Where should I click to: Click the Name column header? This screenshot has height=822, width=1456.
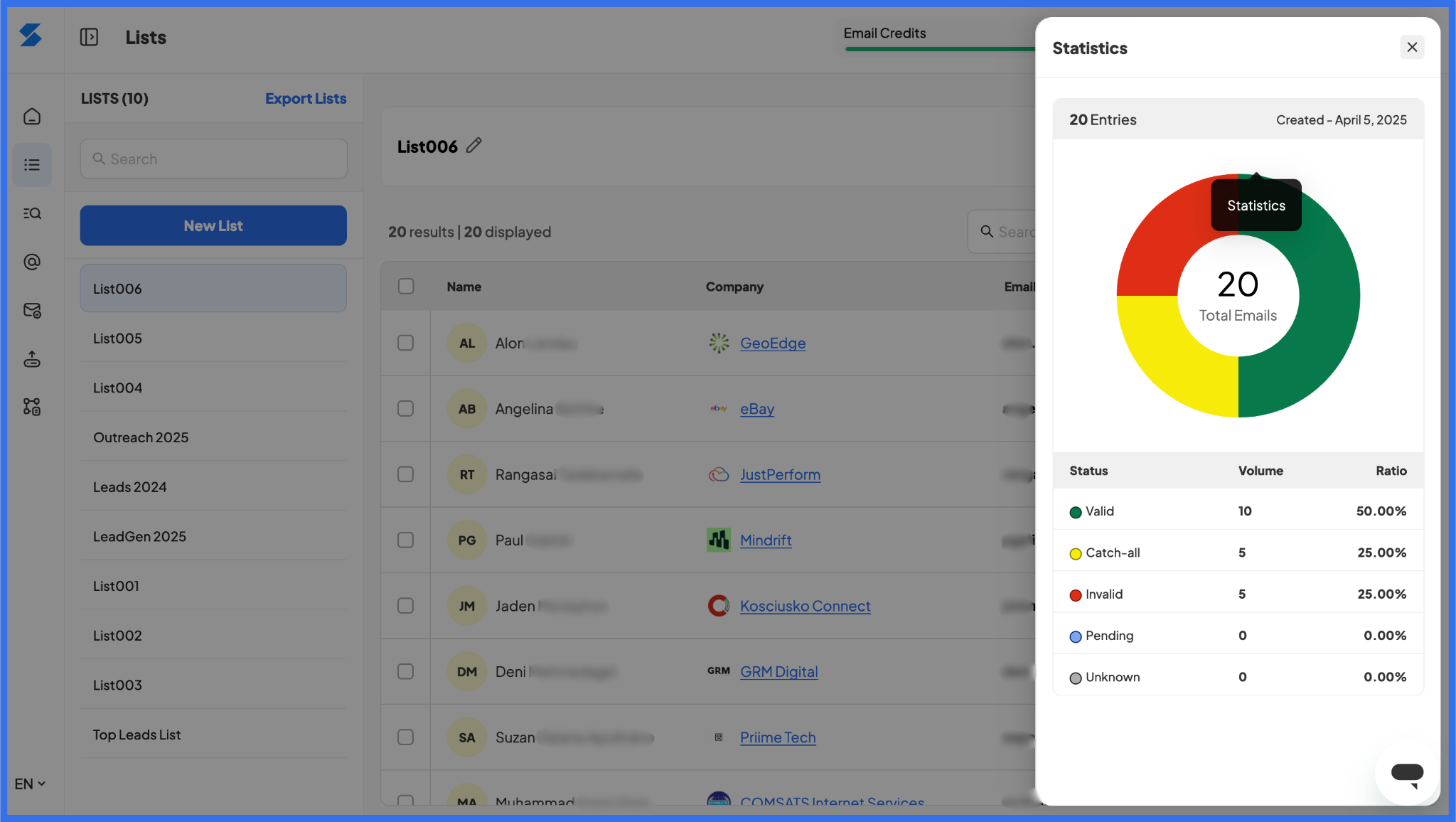tap(464, 287)
